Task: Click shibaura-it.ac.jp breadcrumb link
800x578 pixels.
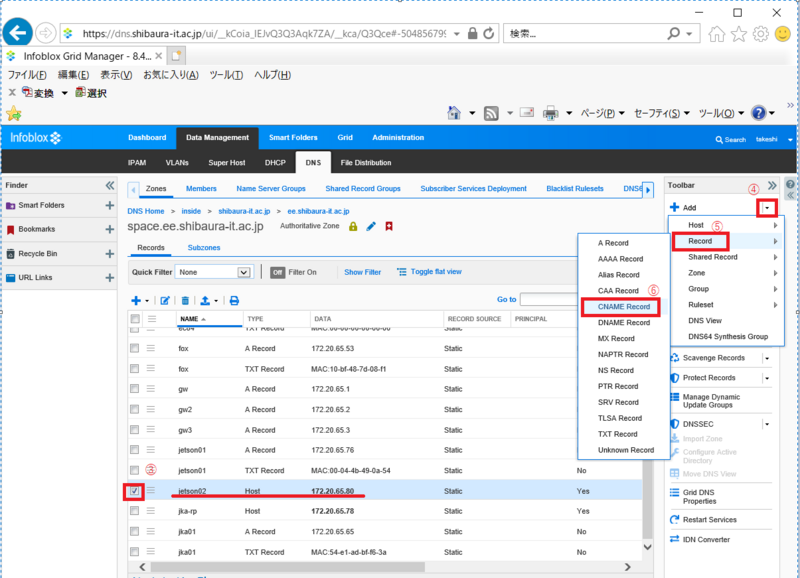Action: (244, 211)
